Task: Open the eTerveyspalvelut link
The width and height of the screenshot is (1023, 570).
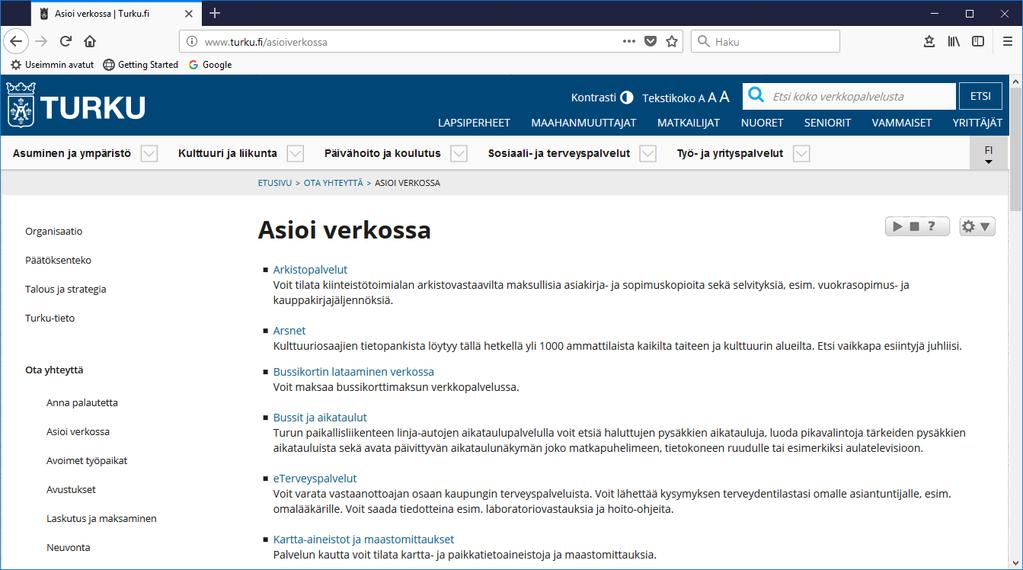Action: click(314, 478)
